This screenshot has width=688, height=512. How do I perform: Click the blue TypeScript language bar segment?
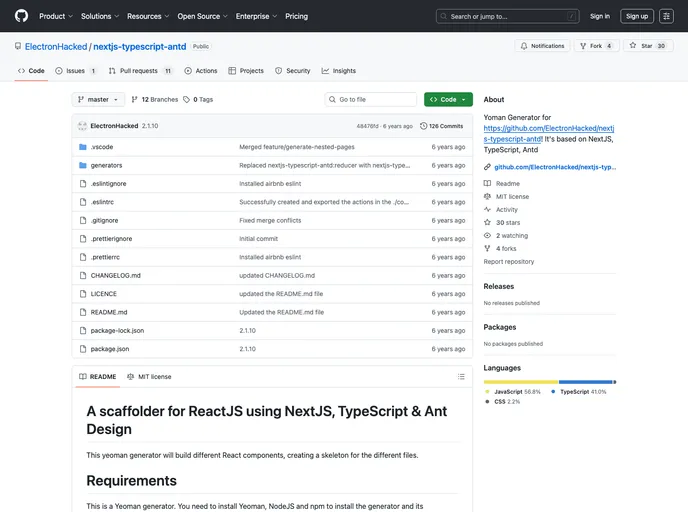point(586,382)
